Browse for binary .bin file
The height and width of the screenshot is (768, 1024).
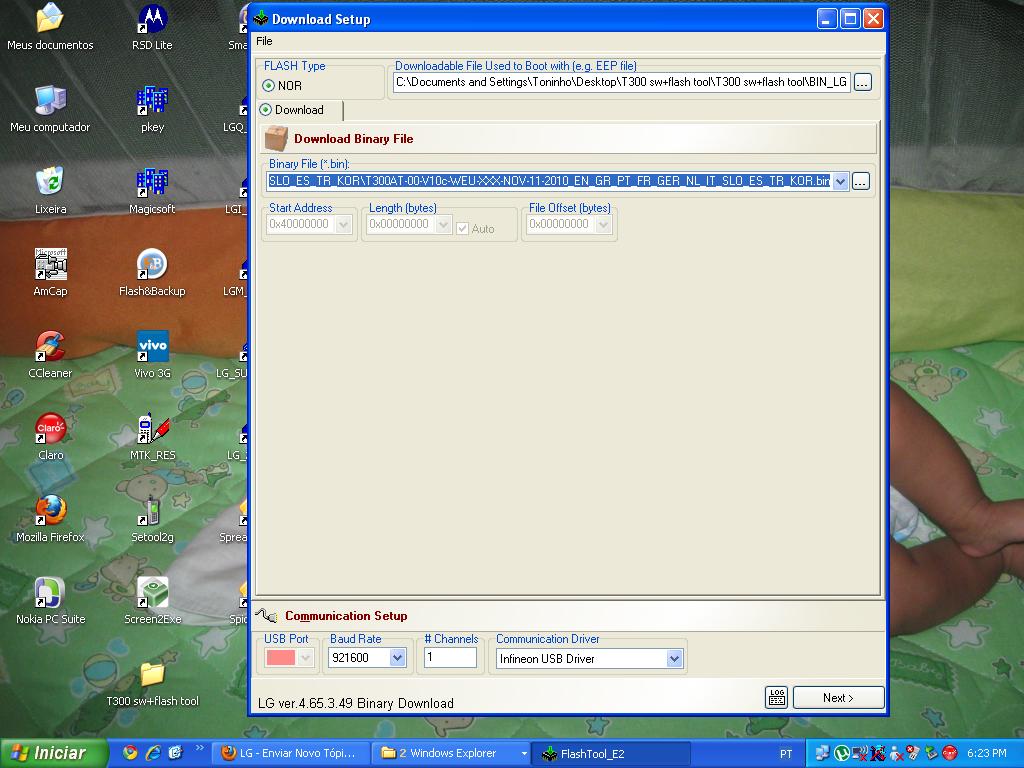pos(861,182)
